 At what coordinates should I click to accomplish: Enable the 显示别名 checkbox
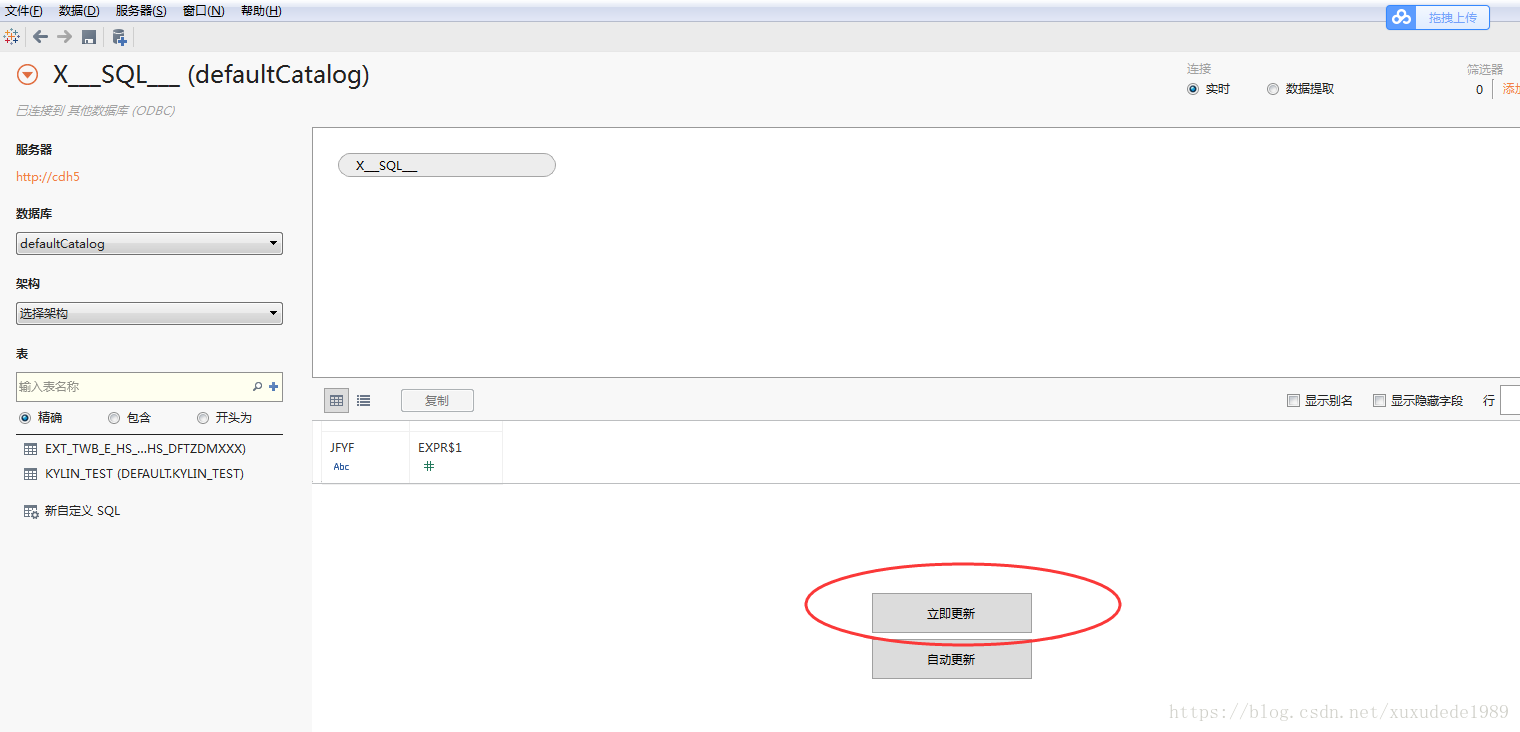point(1294,401)
